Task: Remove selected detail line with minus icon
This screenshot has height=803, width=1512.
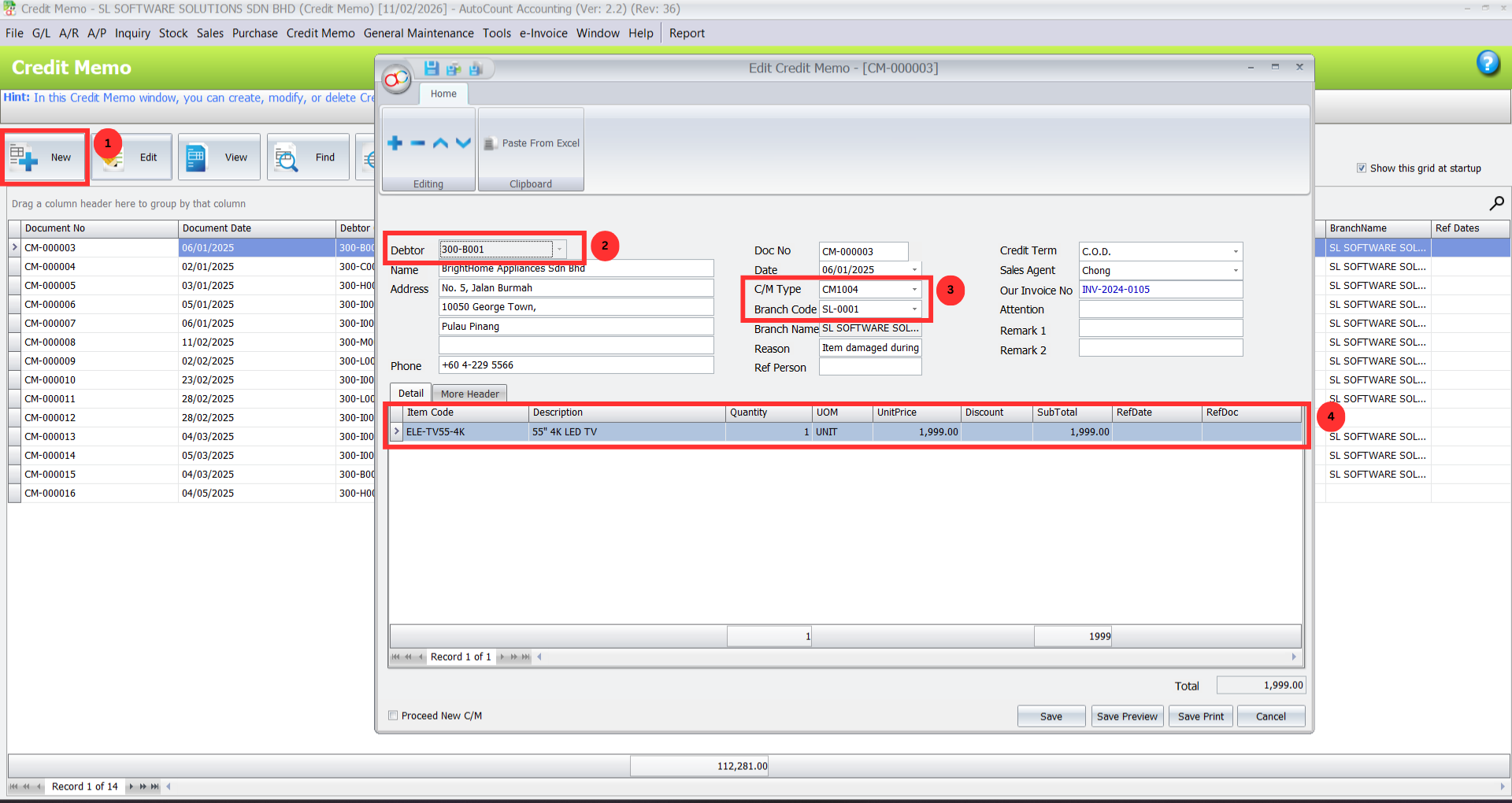Action: point(417,142)
